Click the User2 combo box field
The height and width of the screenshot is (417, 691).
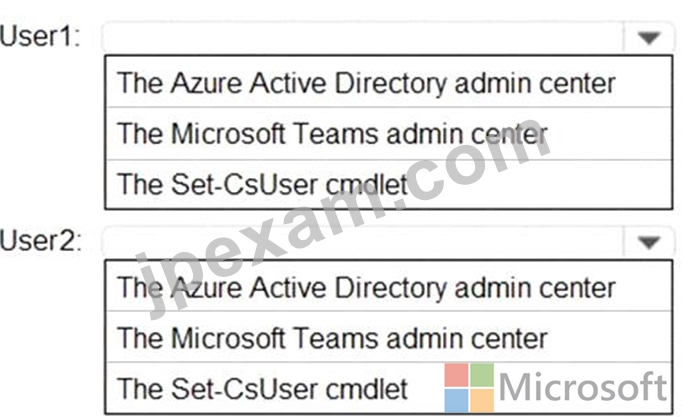tap(388, 242)
